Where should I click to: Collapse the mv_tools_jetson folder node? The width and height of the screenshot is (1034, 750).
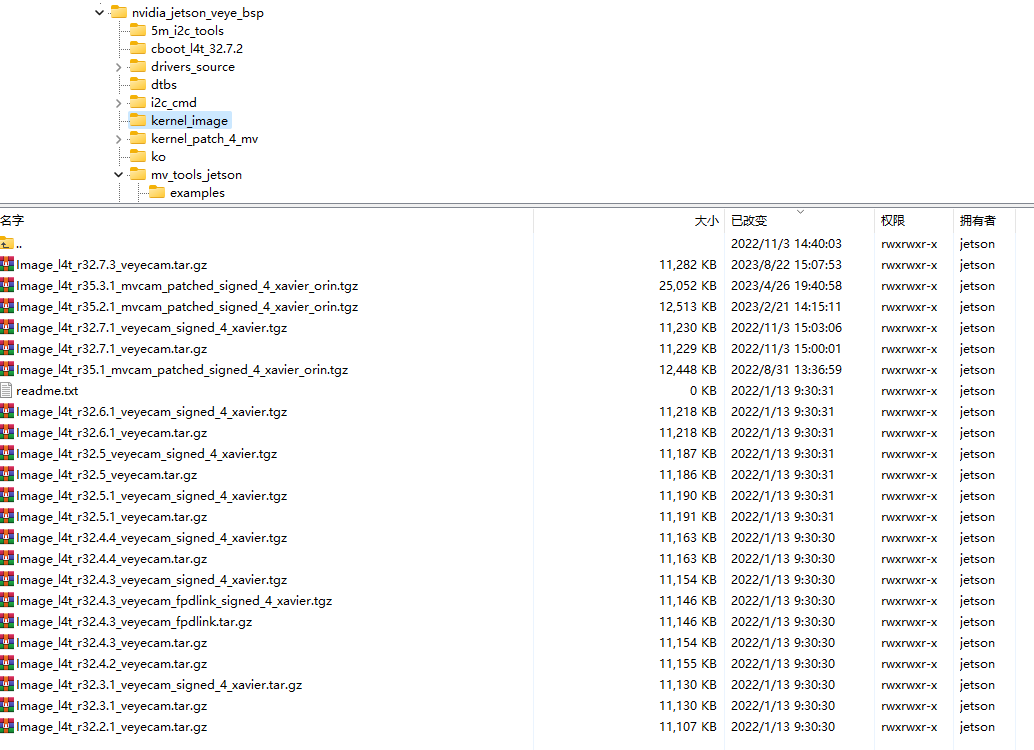(119, 175)
